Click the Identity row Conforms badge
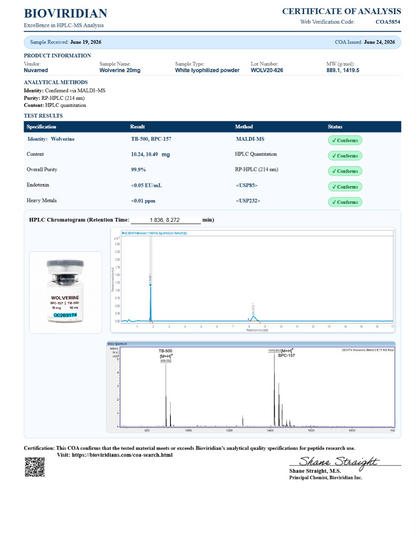 pos(345,140)
